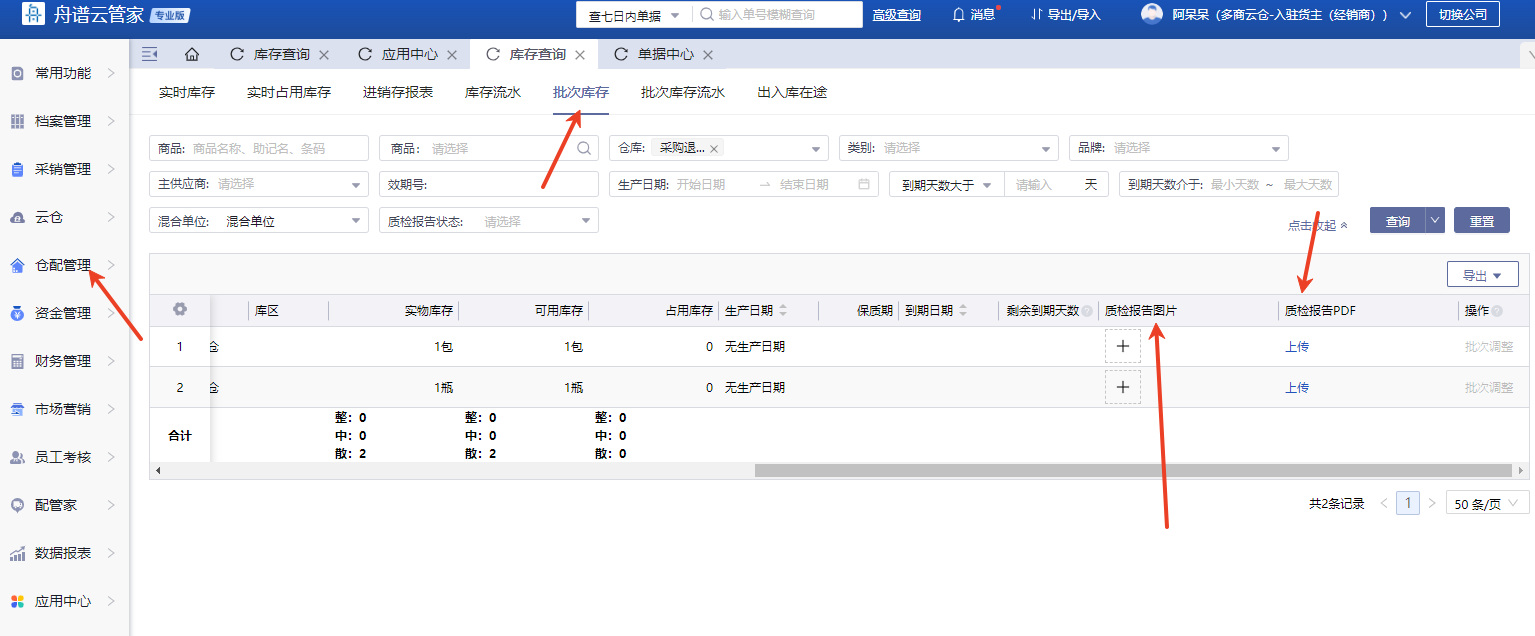
Task: Switch to the 批次库存流水 tab
Action: [x=682, y=93]
